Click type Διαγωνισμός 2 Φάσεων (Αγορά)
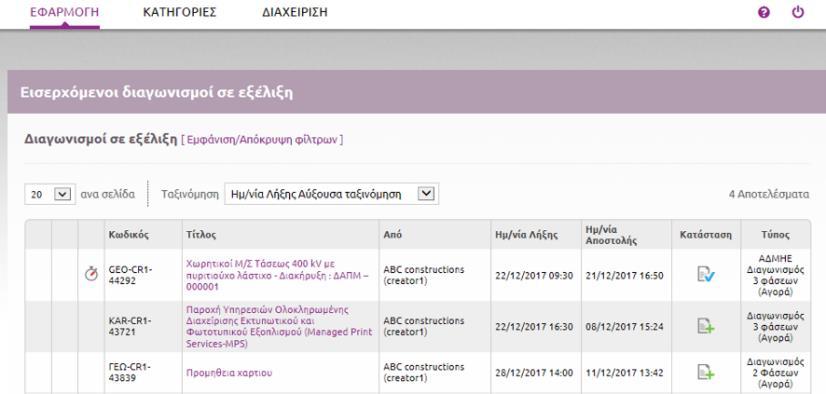Image resolution: width=826 pixels, height=394 pixels. pyautogui.click(x=775, y=373)
